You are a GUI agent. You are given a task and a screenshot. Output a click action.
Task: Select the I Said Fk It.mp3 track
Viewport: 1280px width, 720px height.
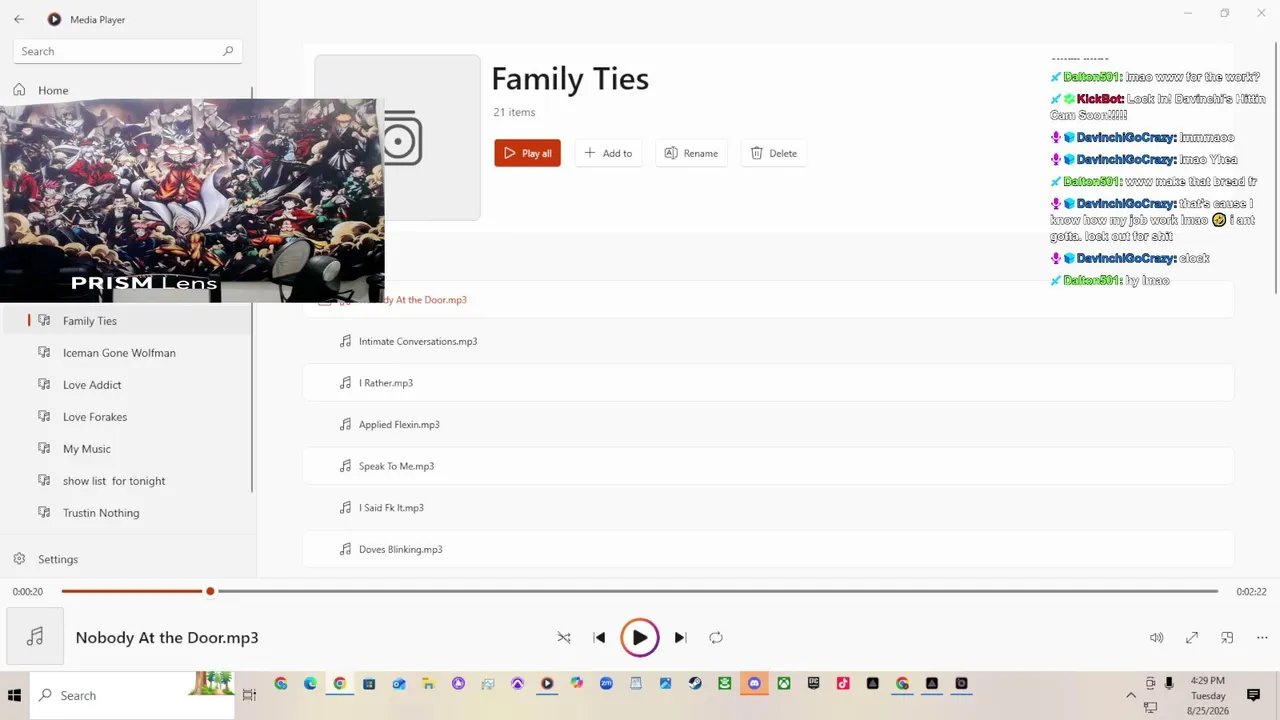click(x=768, y=508)
